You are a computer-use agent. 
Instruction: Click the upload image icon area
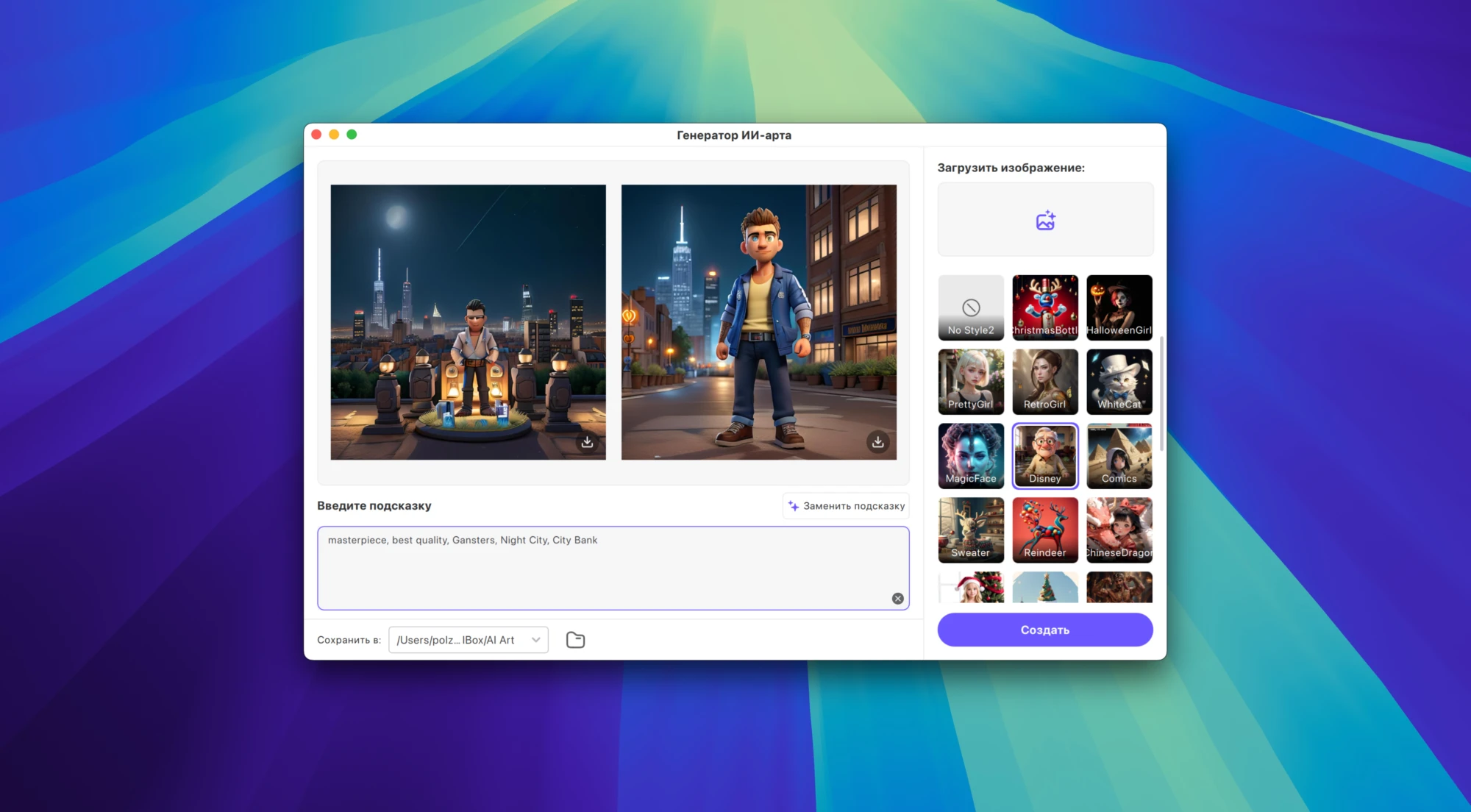[x=1045, y=220]
